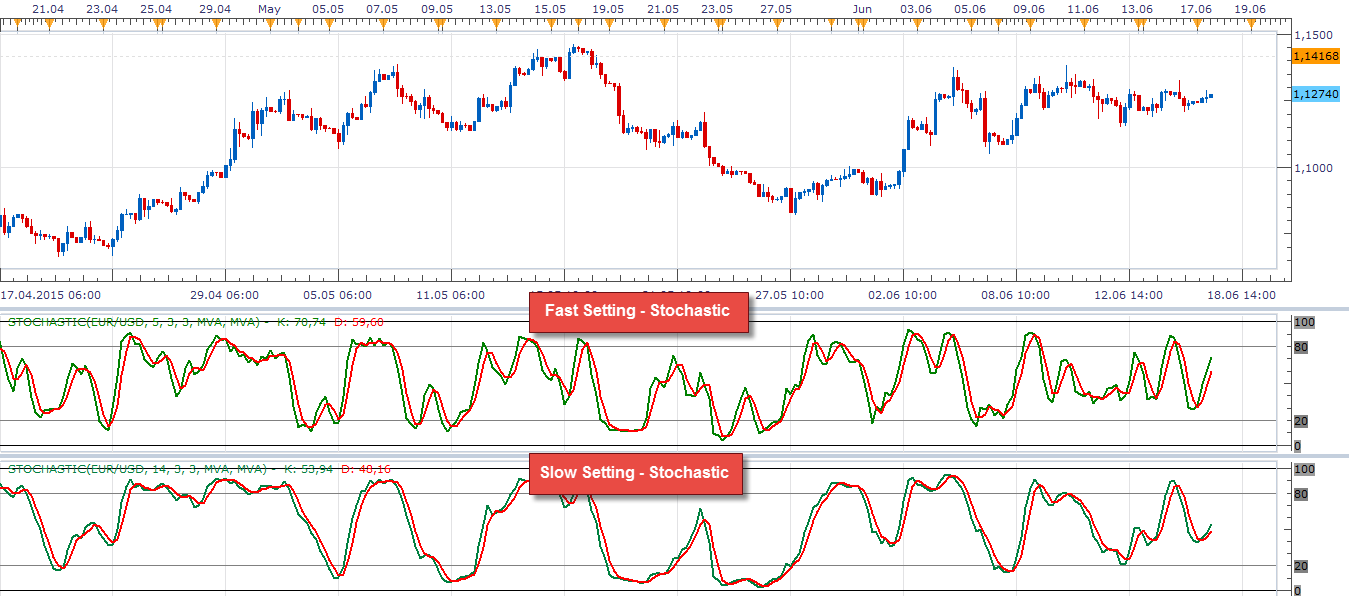Select the blue 1,12740 price tag
The width and height of the screenshot is (1349, 596).
(1315, 93)
